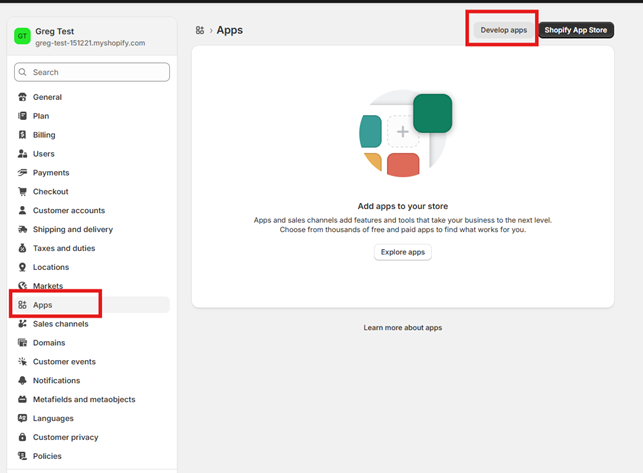Click the Develop apps button
The height and width of the screenshot is (473, 643).
504,30
